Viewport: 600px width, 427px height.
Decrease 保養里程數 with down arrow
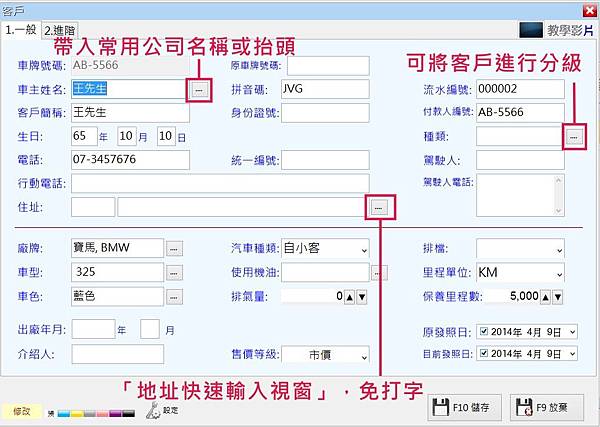(558, 297)
